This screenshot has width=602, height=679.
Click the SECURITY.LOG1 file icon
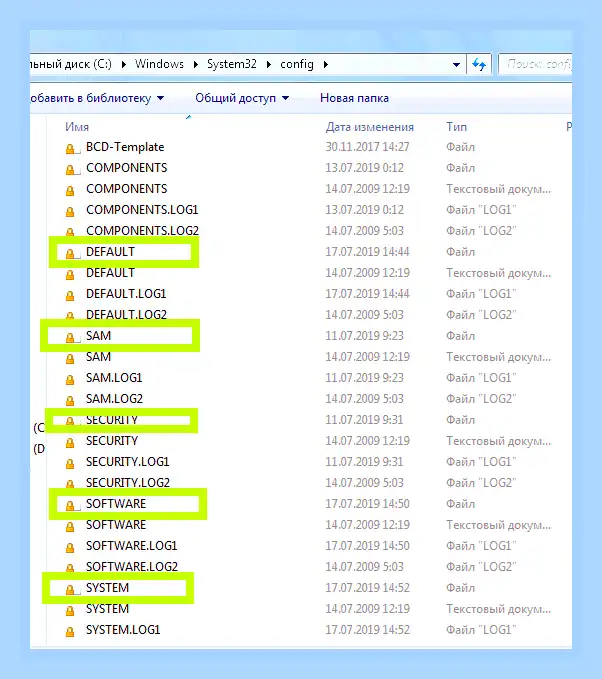[70, 464]
